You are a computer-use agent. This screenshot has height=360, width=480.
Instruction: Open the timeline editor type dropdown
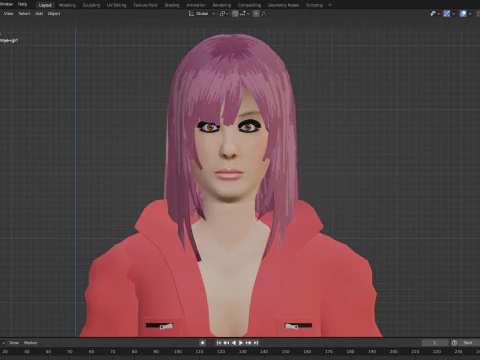tap(3, 343)
